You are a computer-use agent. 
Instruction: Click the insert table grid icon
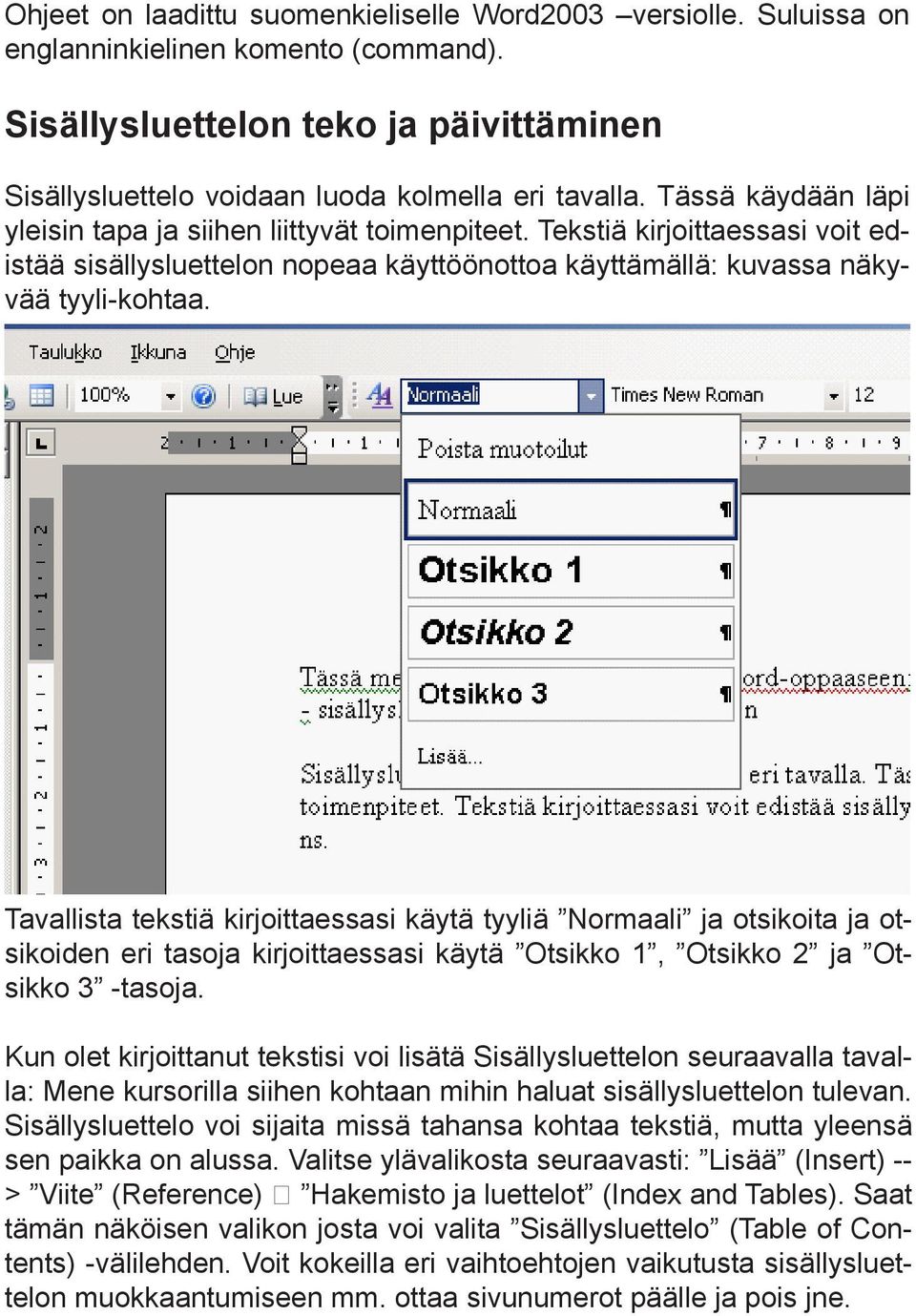(42, 395)
